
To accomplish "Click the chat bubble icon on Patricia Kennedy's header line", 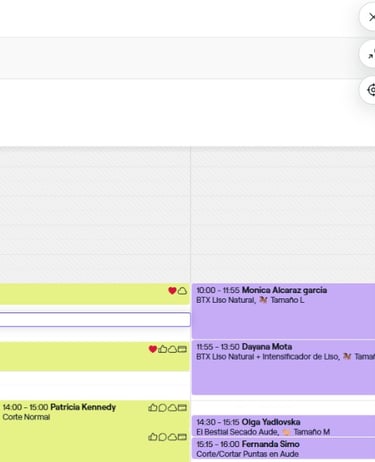I will pos(162,408).
